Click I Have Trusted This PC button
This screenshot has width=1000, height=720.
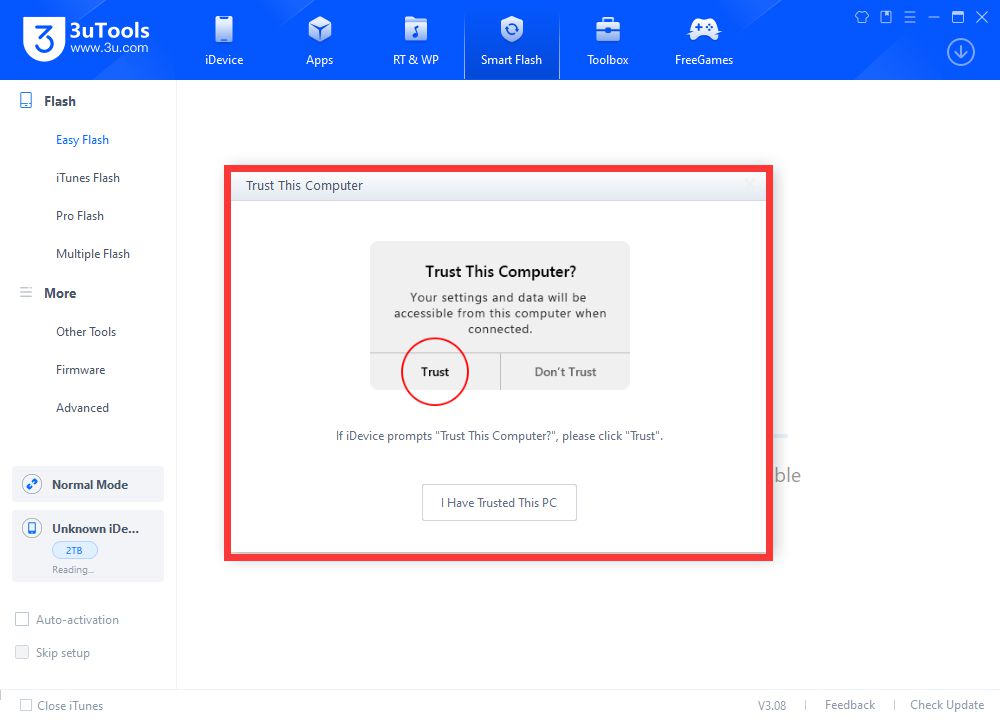[x=499, y=503]
